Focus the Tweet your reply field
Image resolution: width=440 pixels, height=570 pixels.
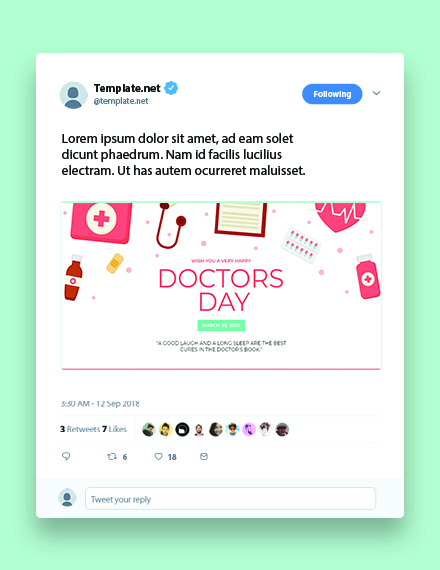pos(231,498)
